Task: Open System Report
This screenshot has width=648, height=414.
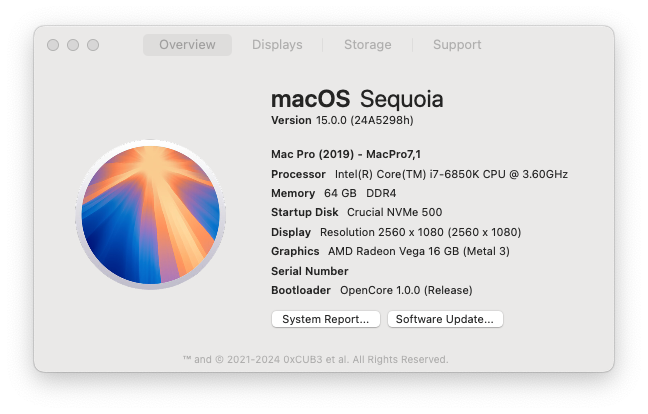Action: (326, 319)
